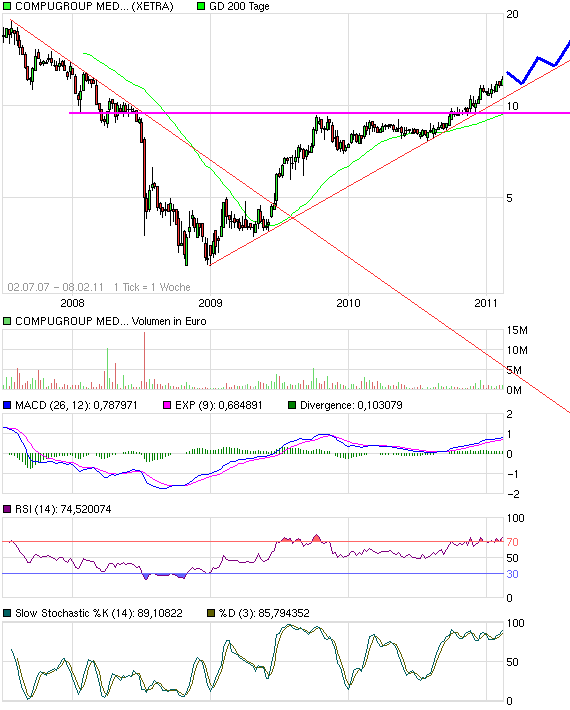Select the date range 02.07.07 – 08.02.11 text
The width and height of the screenshot is (570, 710).
pyautogui.click(x=55, y=287)
